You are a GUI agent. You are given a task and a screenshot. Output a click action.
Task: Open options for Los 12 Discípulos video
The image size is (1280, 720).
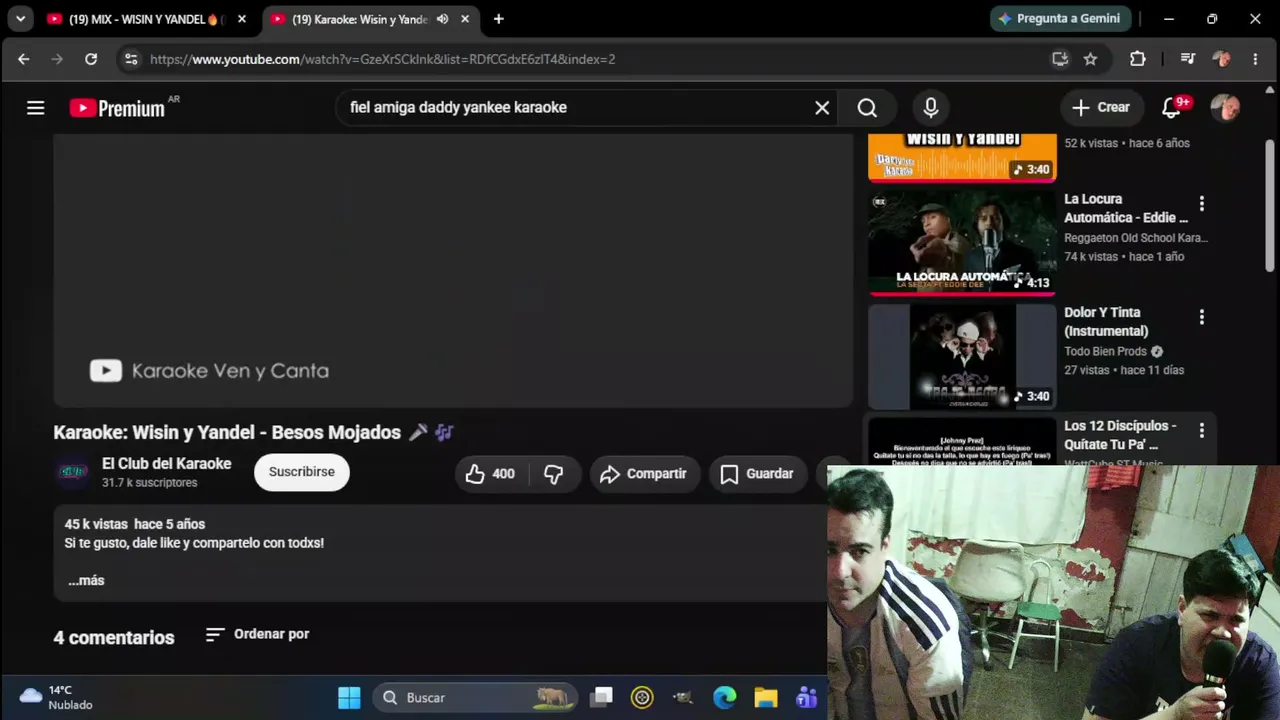(x=1202, y=430)
